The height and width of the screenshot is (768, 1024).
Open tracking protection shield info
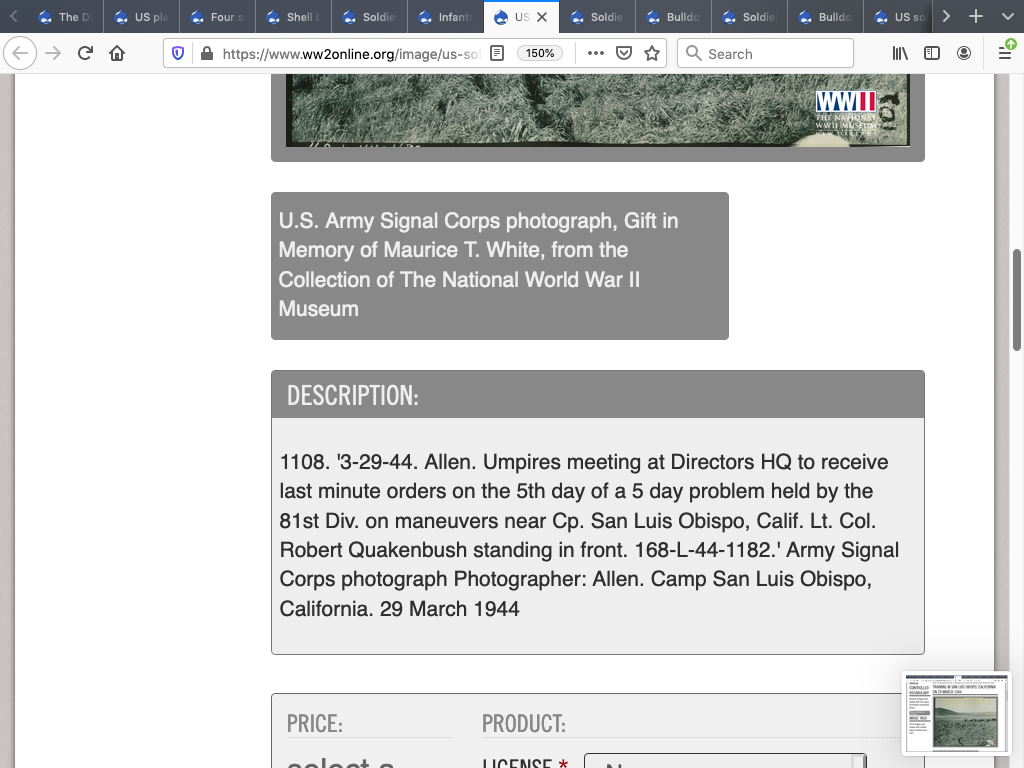[178, 53]
